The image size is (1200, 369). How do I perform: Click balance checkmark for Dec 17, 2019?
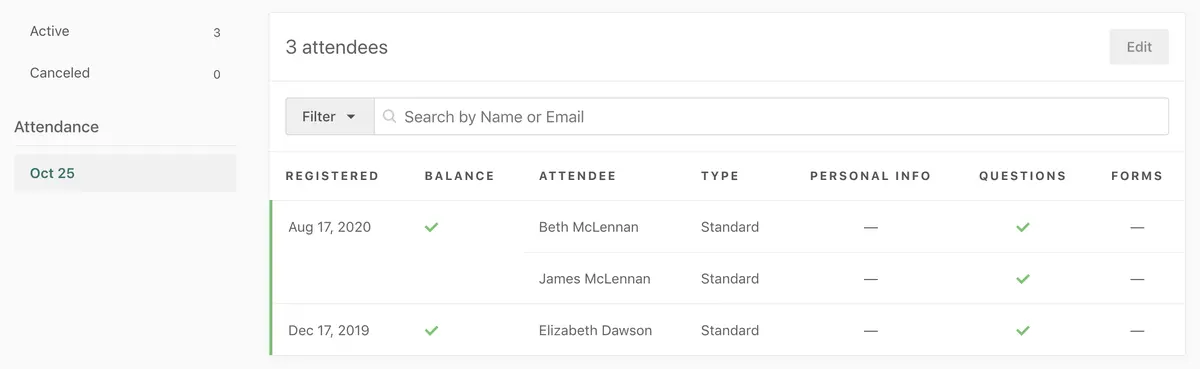point(431,330)
